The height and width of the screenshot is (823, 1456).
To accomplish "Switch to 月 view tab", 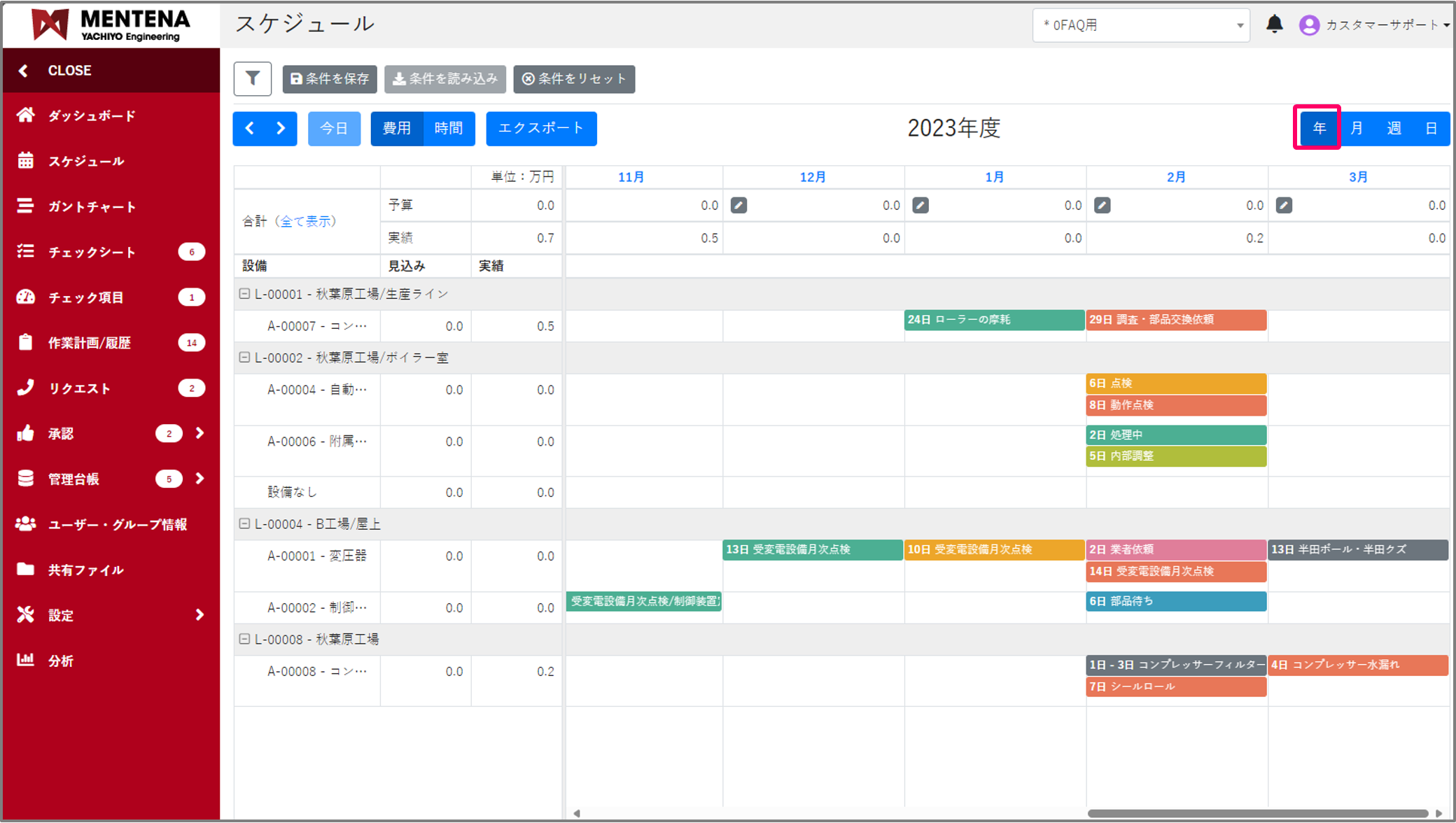I will point(1356,128).
